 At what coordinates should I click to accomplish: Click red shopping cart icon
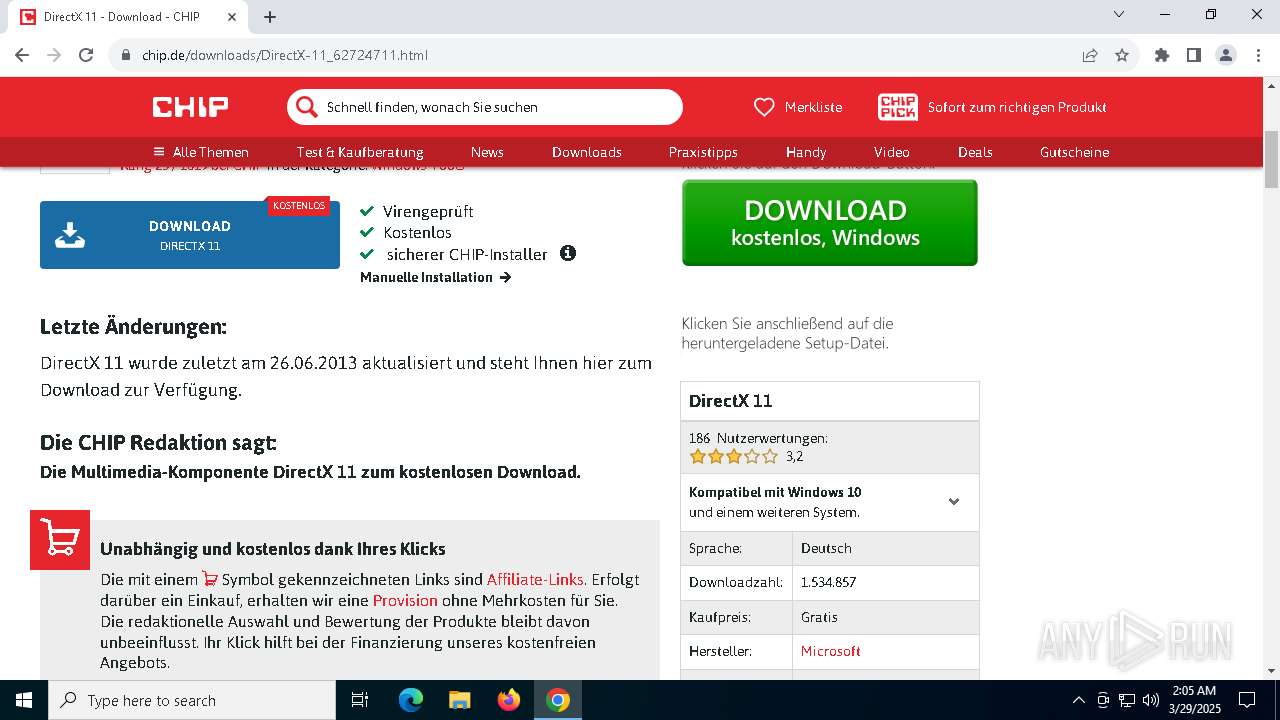click(60, 540)
